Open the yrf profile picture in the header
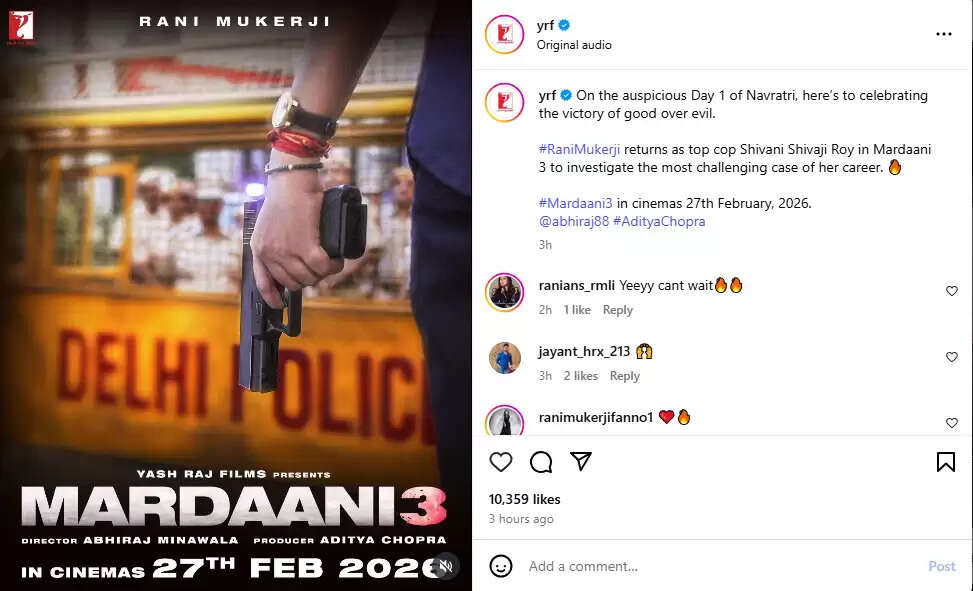Image resolution: width=973 pixels, height=591 pixels. [504, 35]
